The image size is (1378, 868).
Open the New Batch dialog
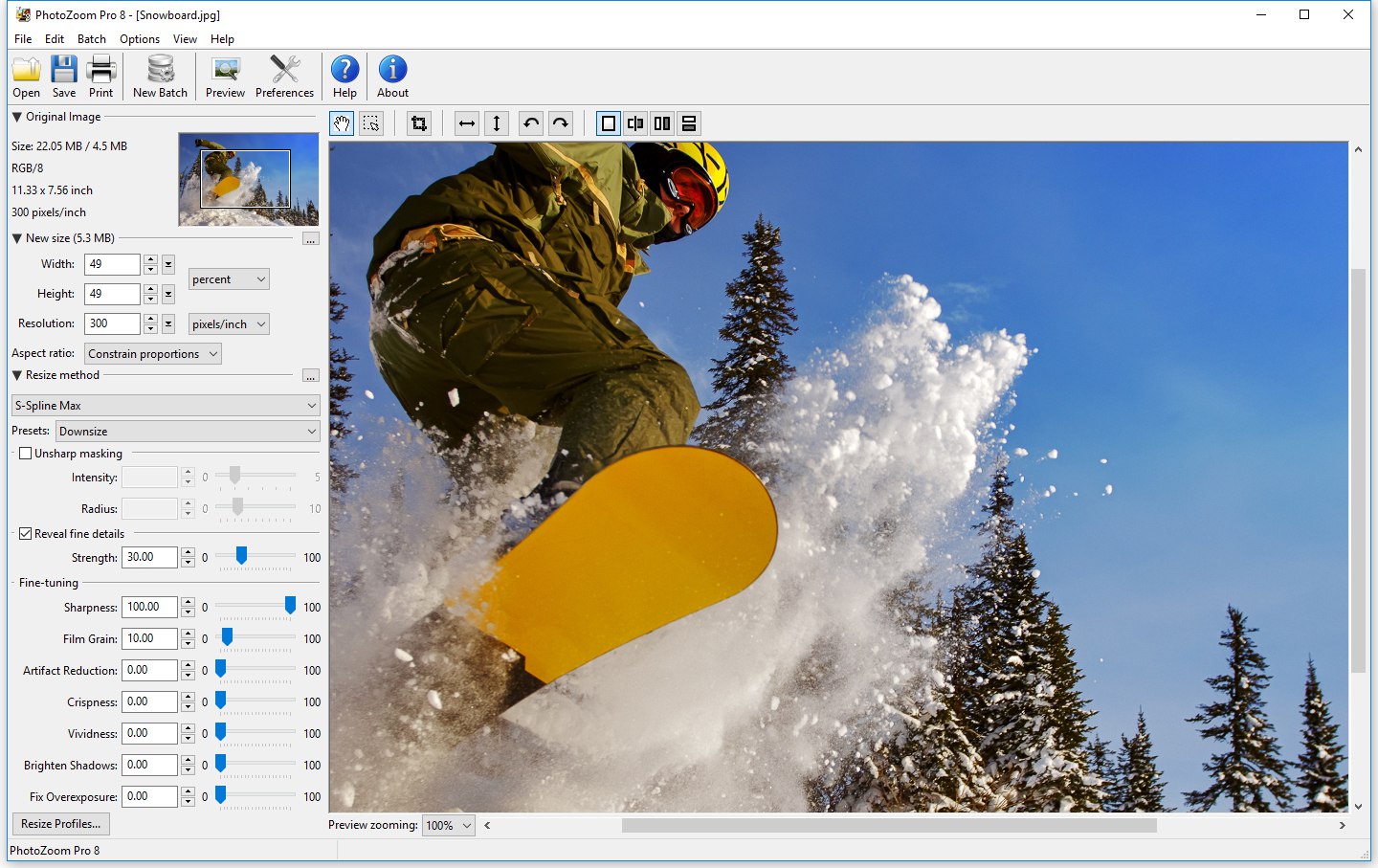[x=159, y=76]
